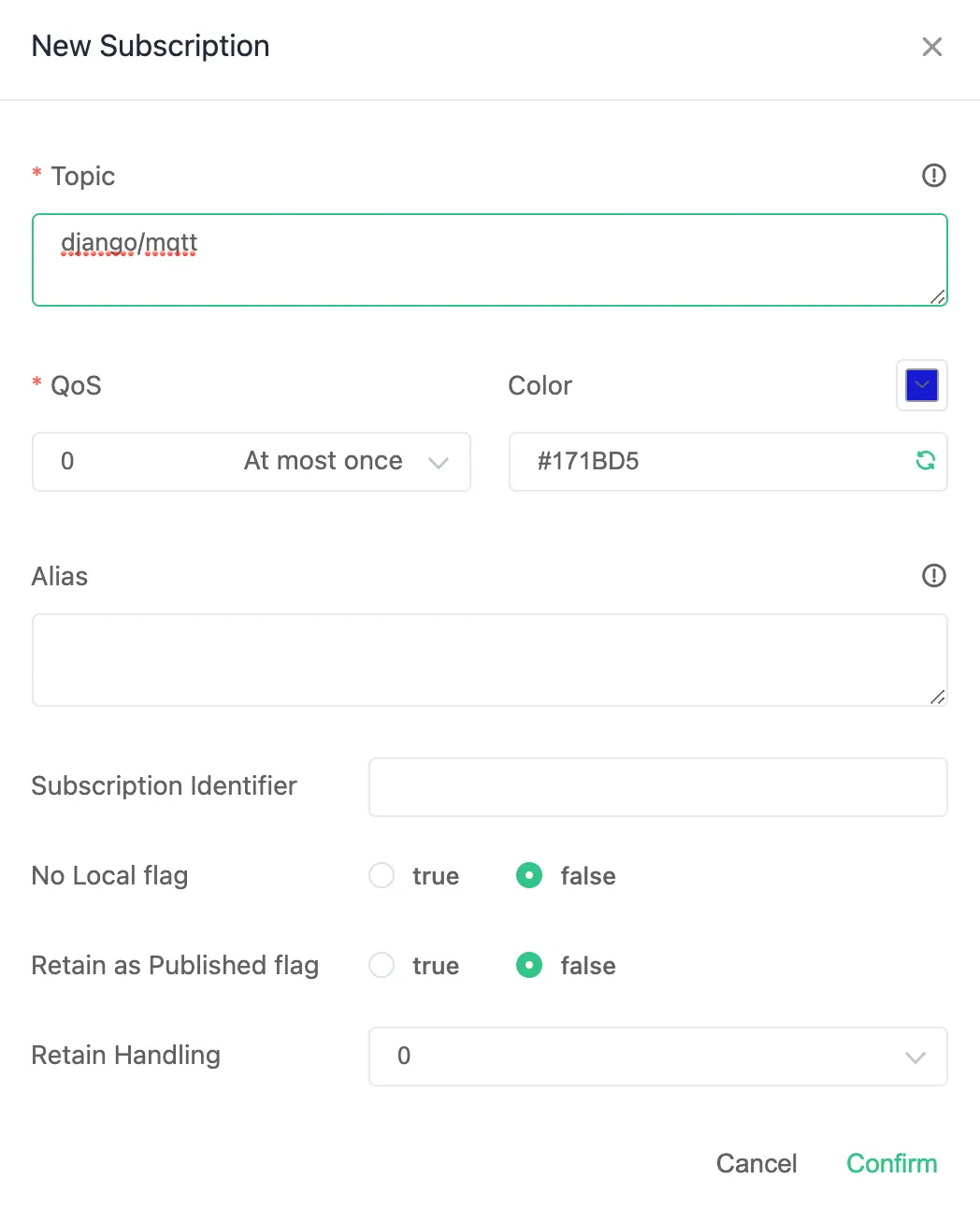Set No Local flag to true
This screenshot has width=980, height=1208.
382,876
